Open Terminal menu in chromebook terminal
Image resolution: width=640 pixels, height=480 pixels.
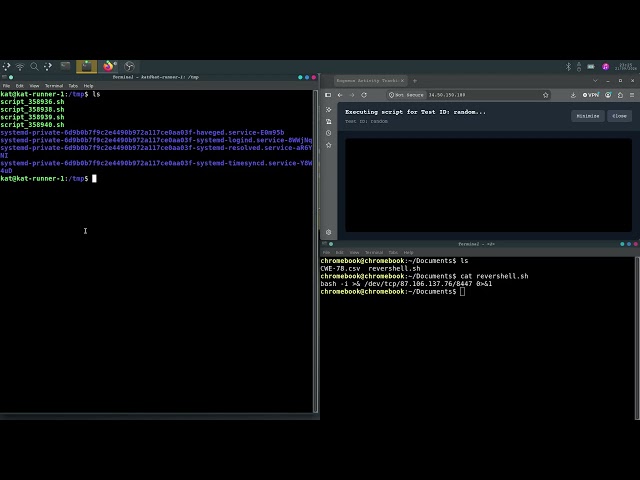(374, 253)
